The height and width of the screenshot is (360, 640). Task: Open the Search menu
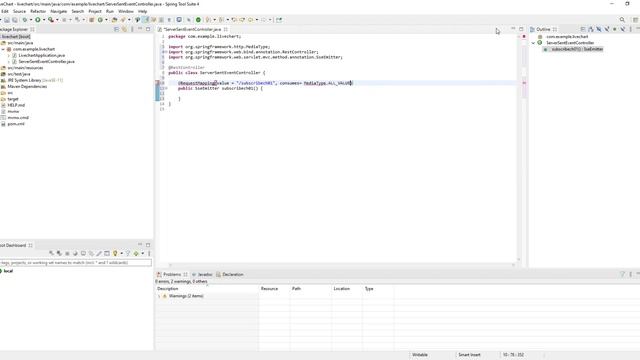pyautogui.click(x=78, y=11)
